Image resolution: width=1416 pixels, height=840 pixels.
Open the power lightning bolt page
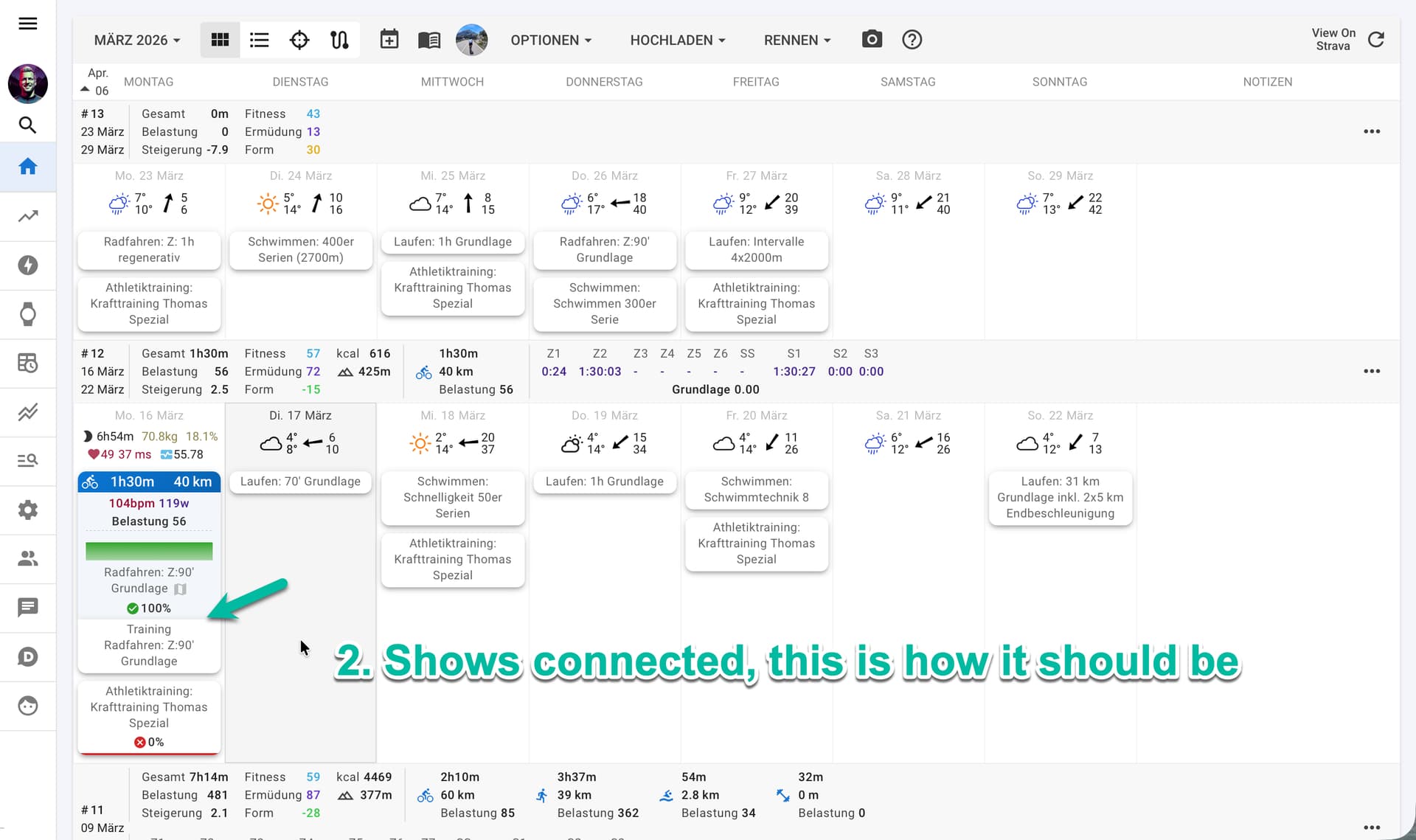27,265
